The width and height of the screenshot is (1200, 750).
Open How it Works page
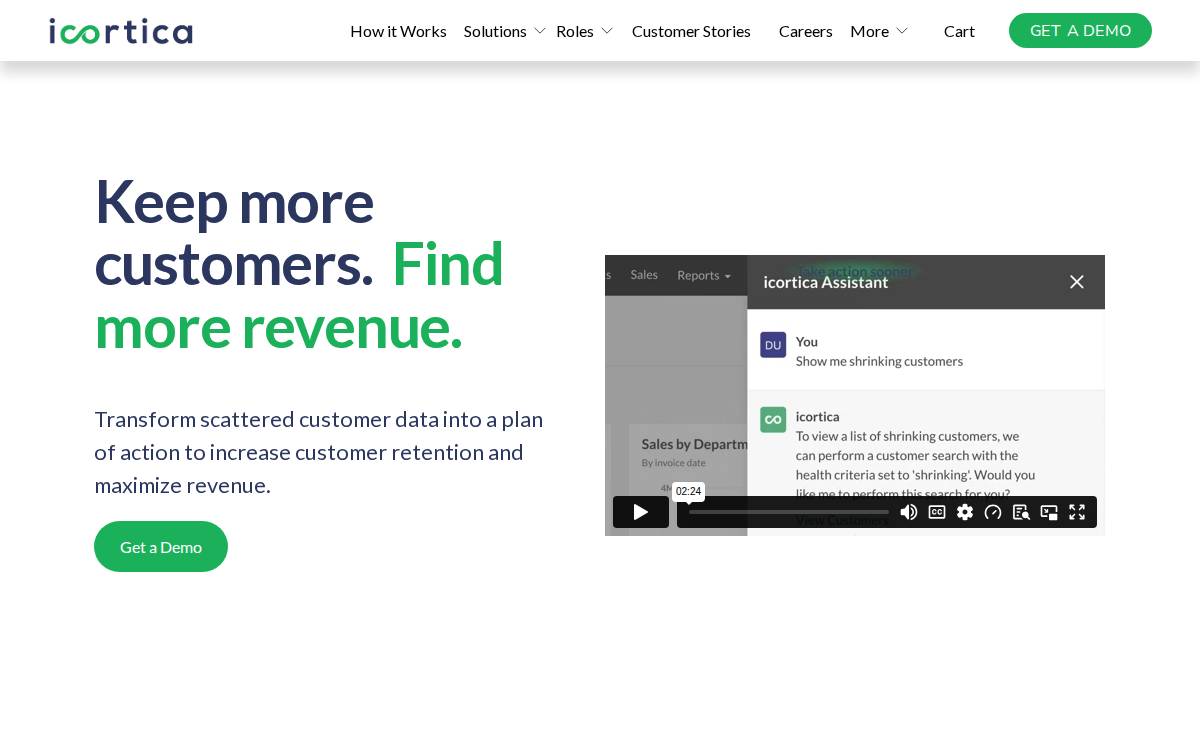pos(398,31)
